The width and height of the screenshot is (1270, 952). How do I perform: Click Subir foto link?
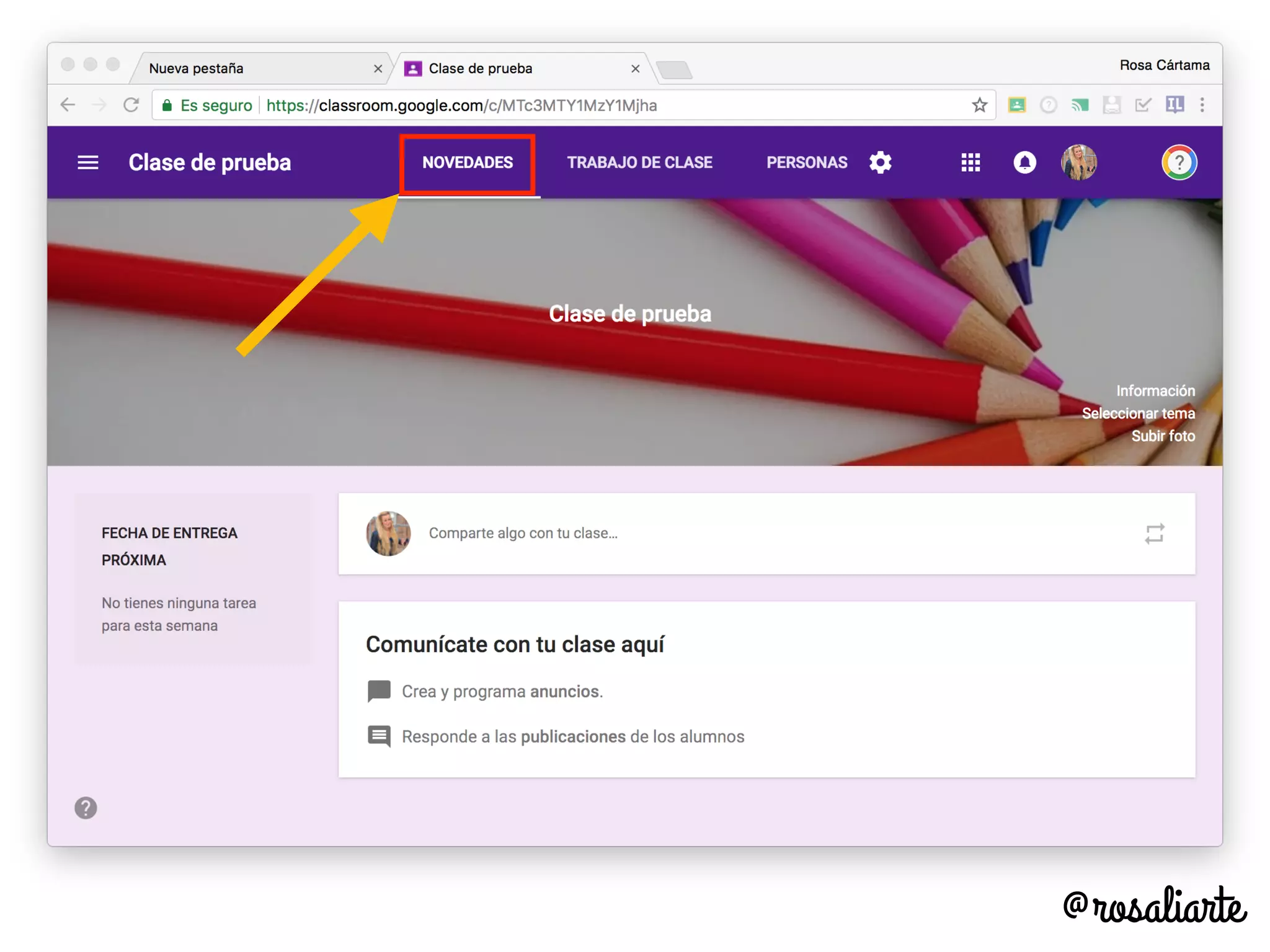pyautogui.click(x=1163, y=436)
